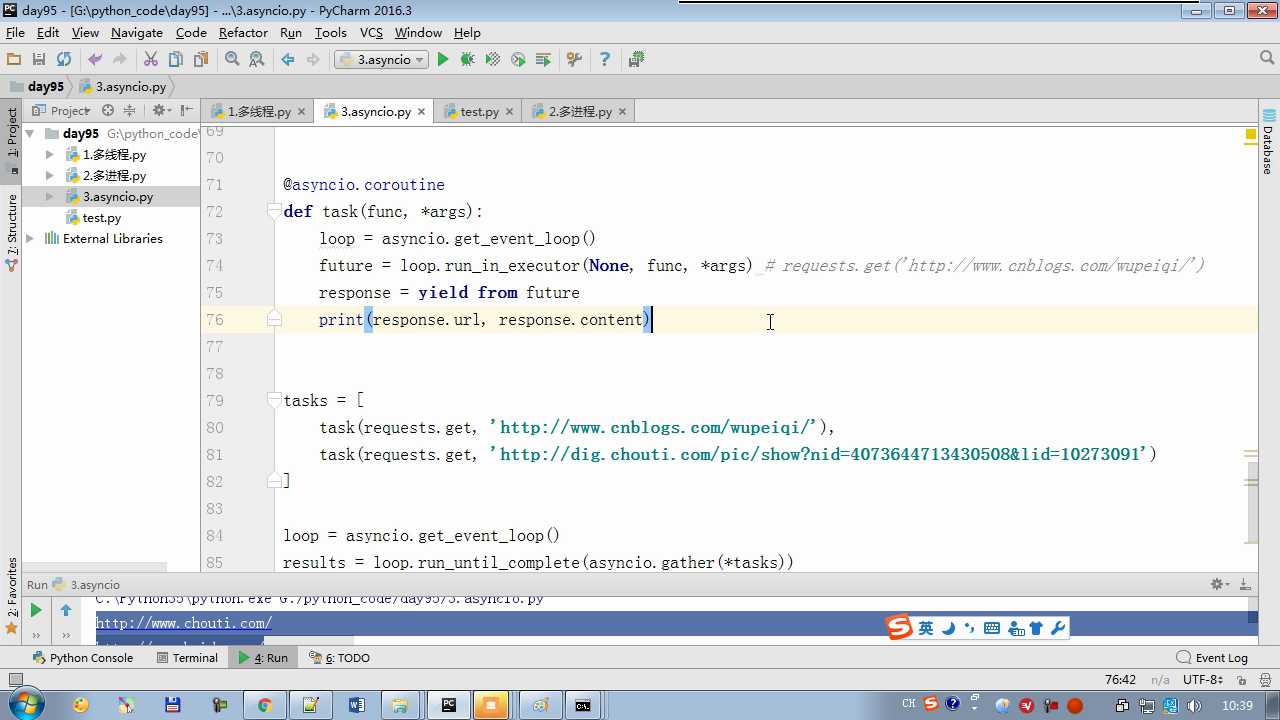Open the TODO tool window
This screenshot has height=720, width=1280.
pos(339,658)
